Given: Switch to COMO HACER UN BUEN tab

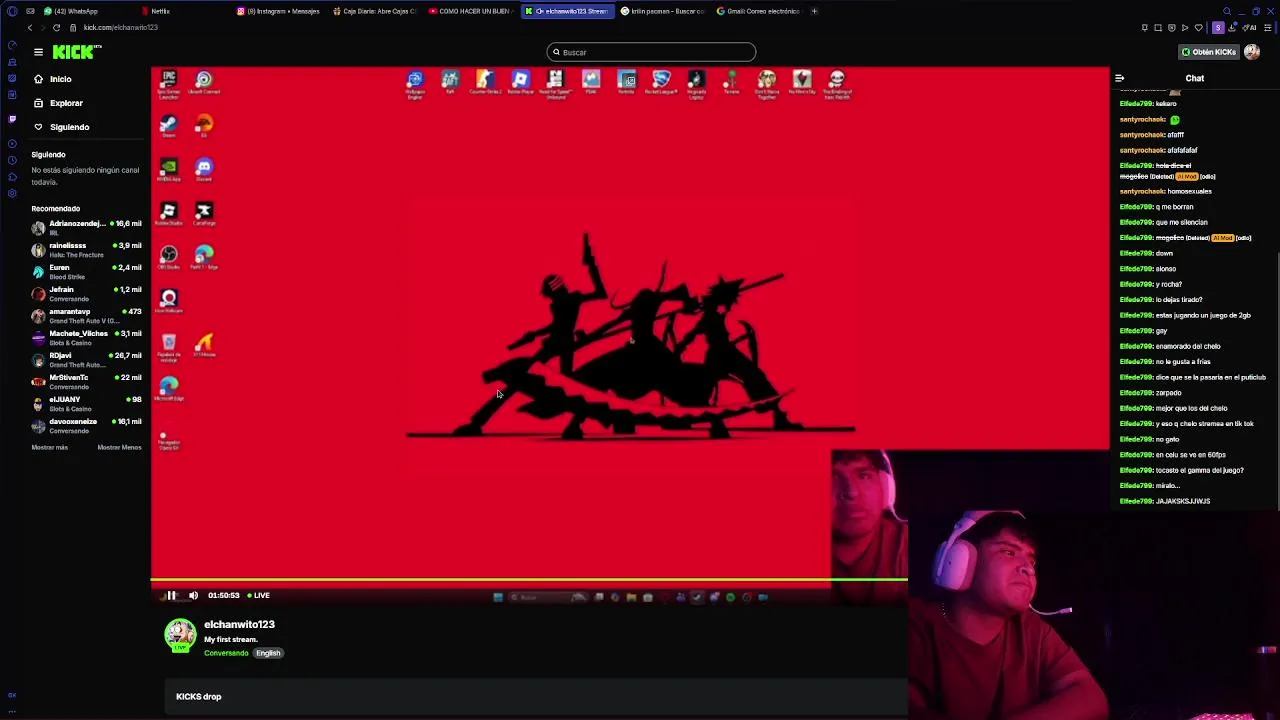Looking at the screenshot, I should pyautogui.click(x=472, y=11).
